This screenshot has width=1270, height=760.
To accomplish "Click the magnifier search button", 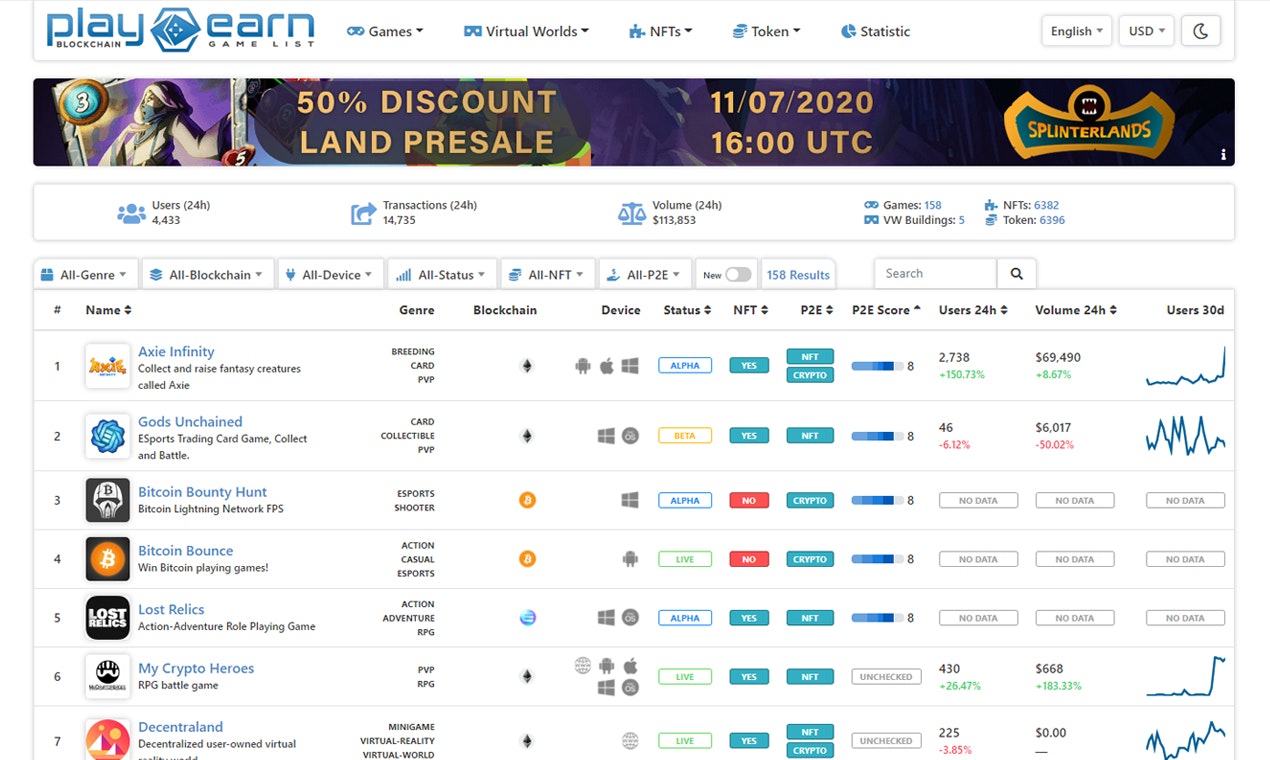I will coord(1017,273).
